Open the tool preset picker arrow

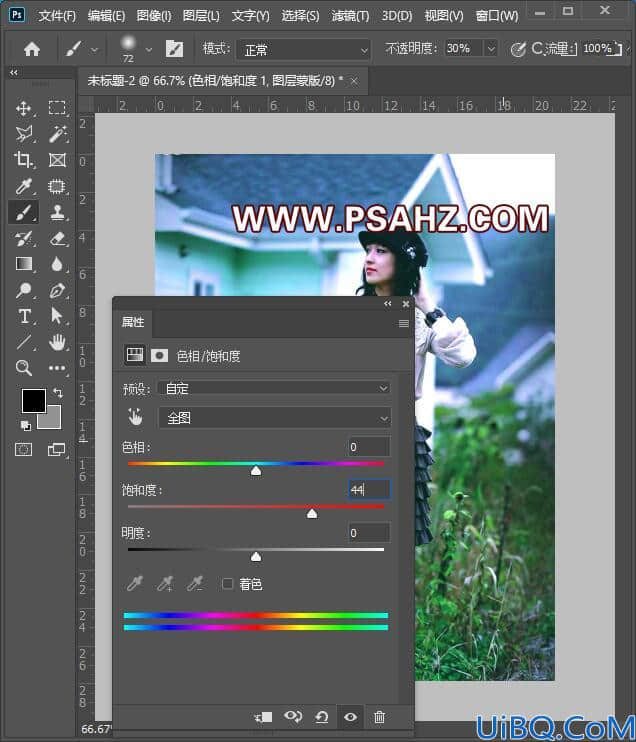[x=95, y=49]
